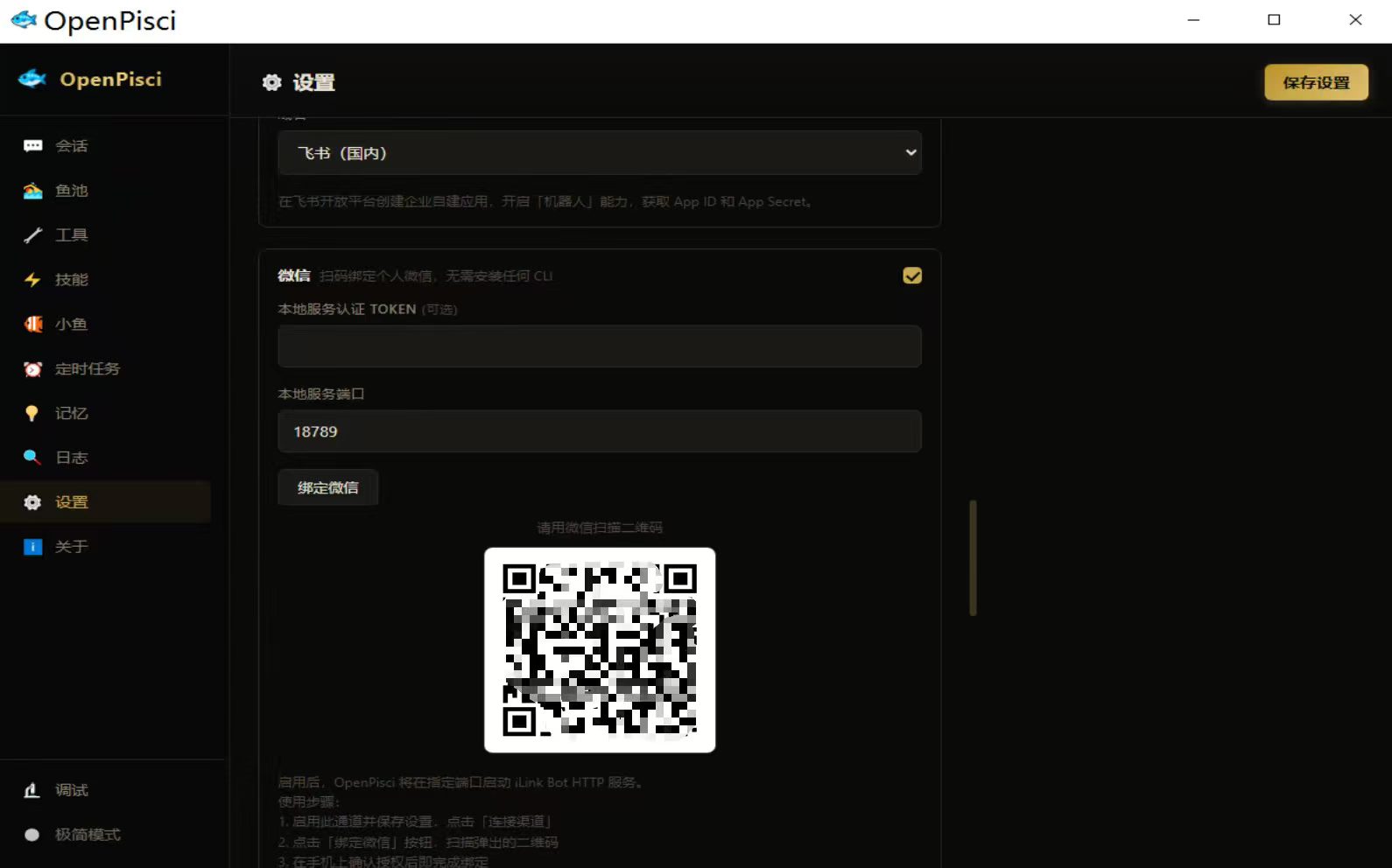This screenshot has height=868, width=1392.
Task: Expand the 飞书（国内） dropdown
Action: click(600, 153)
